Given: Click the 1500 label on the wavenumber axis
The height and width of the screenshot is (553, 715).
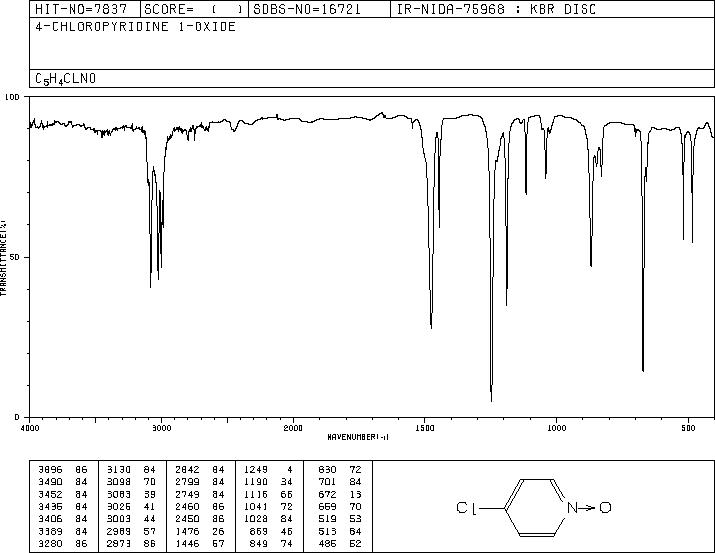Looking at the screenshot, I should click(x=425, y=428).
